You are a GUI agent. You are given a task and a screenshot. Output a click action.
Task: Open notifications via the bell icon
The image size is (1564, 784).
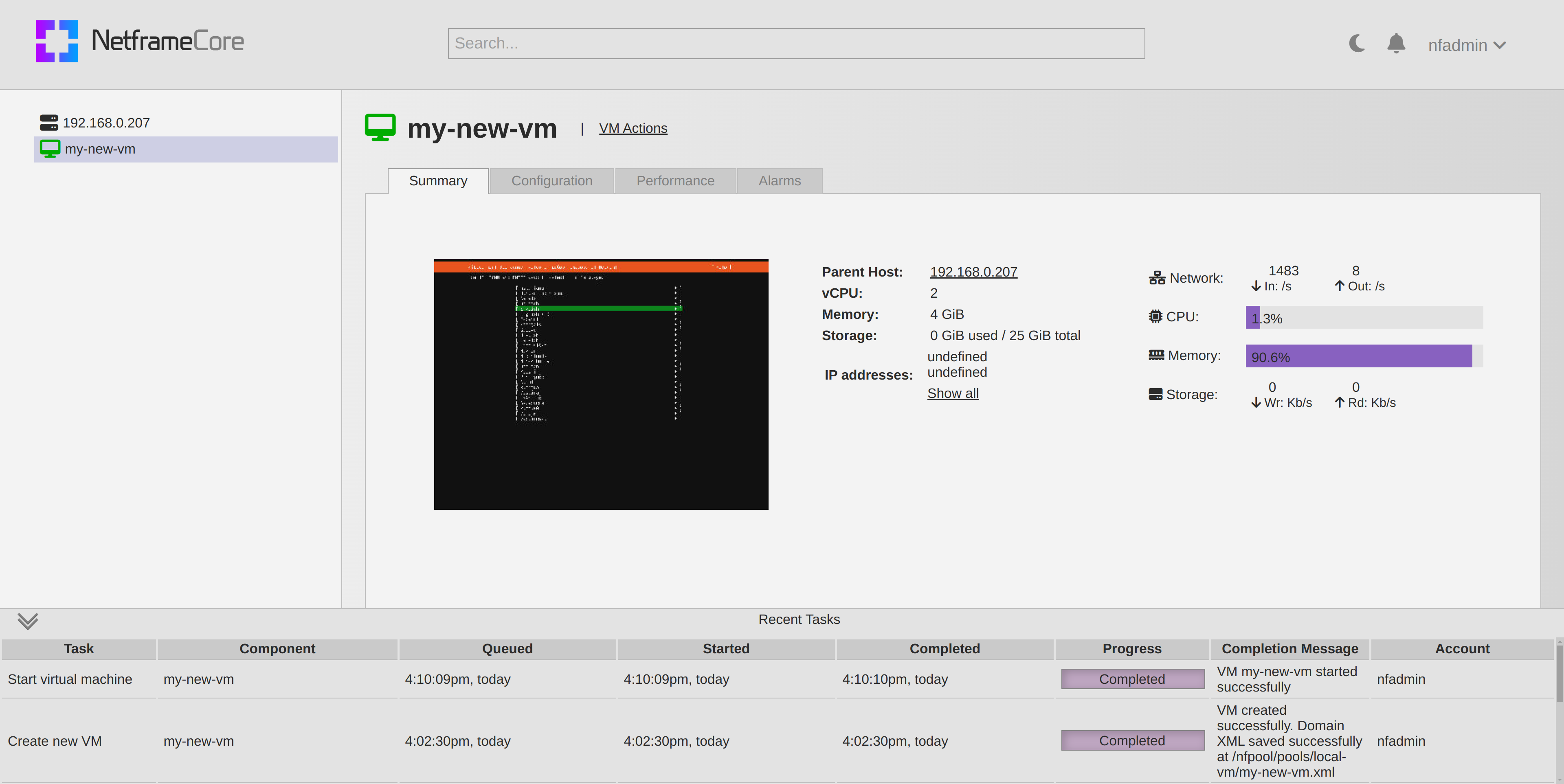(x=1396, y=44)
